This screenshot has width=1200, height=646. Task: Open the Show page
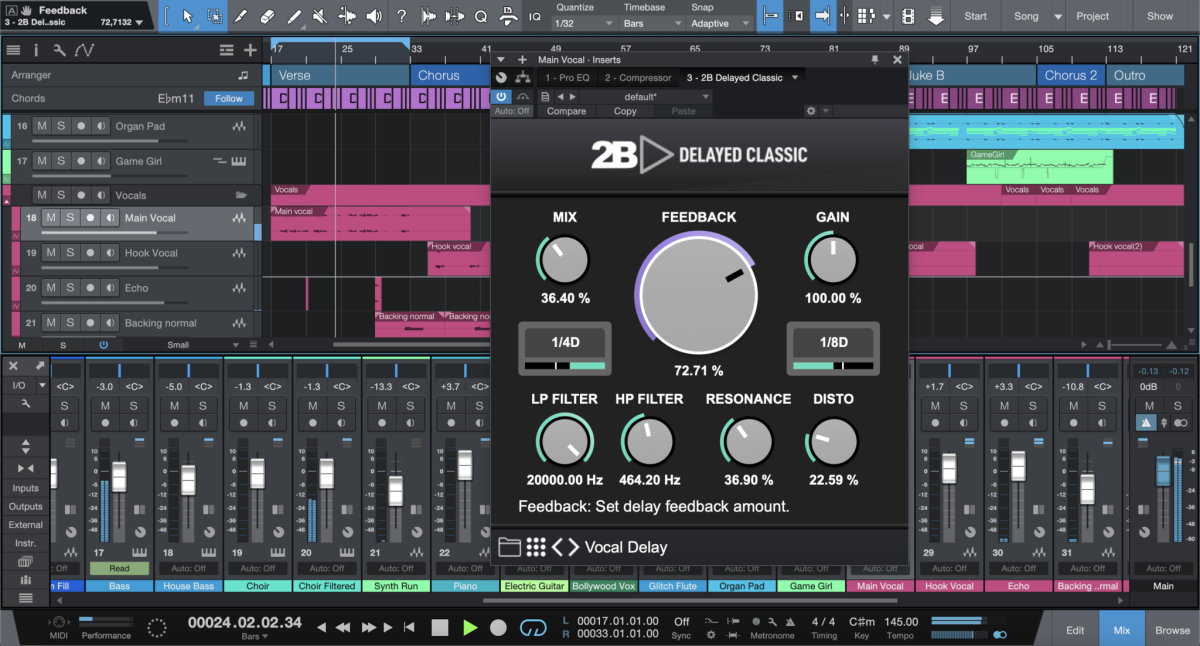[x=1160, y=16]
